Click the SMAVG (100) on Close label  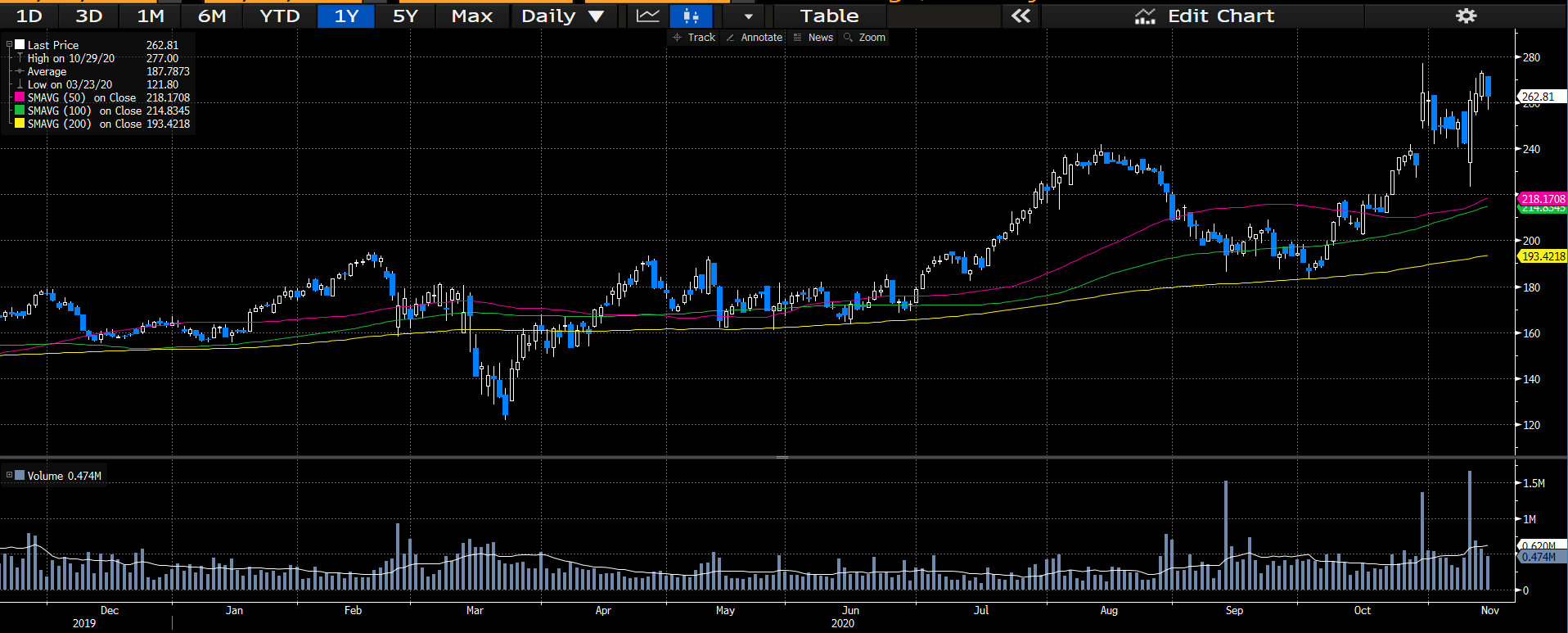(84, 111)
